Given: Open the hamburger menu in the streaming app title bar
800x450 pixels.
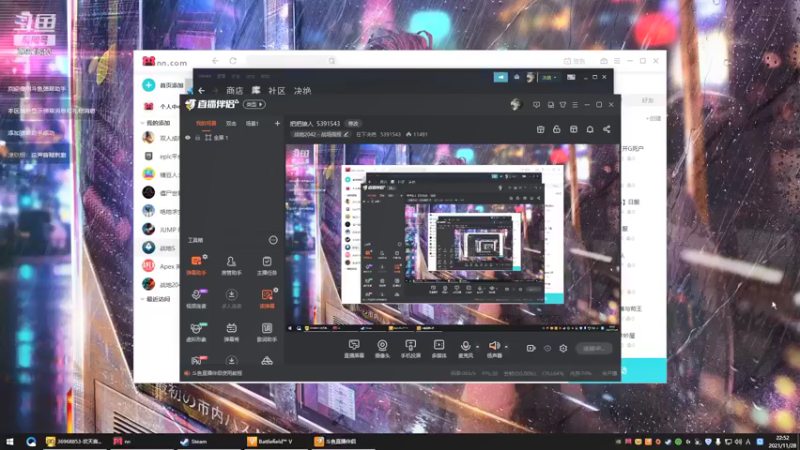Looking at the screenshot, I should 575,105.
